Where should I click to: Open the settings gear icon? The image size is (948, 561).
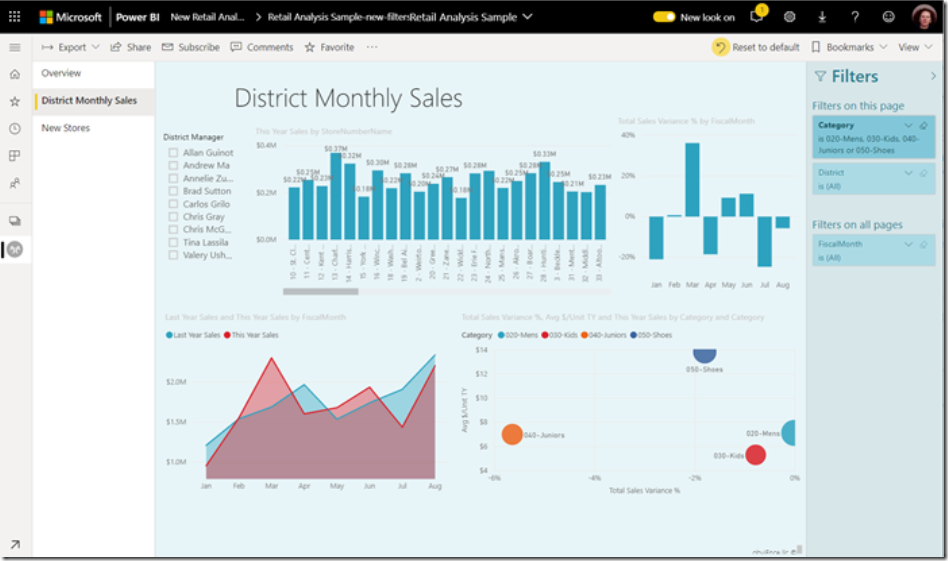(x=790, y=17)
